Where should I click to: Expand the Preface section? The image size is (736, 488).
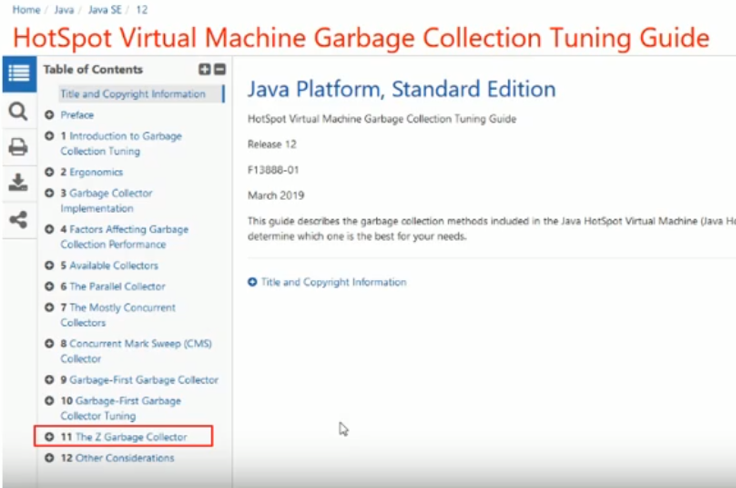click(49, 115)
